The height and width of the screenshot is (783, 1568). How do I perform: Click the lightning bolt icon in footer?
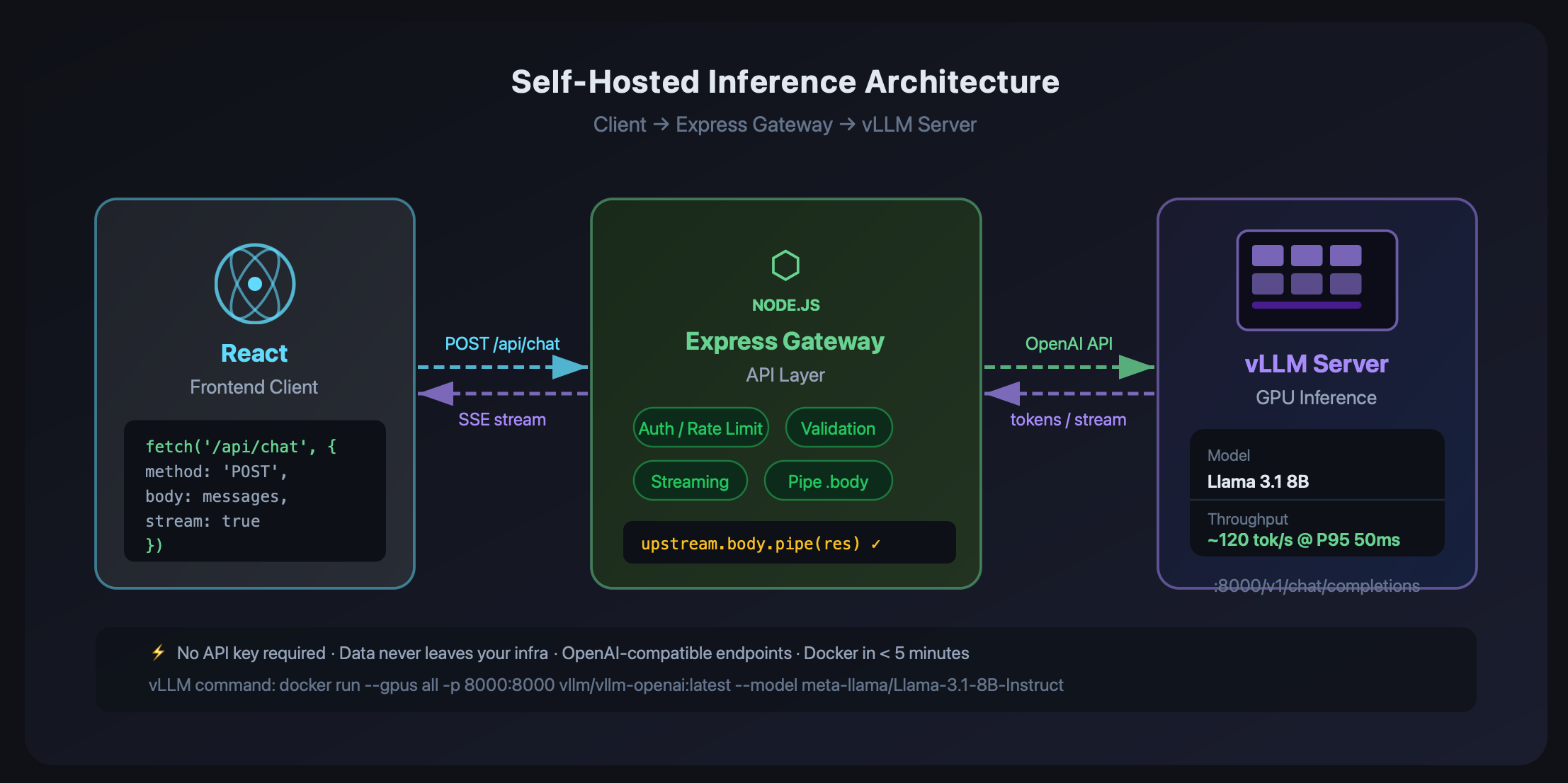(x=159, y=652)
